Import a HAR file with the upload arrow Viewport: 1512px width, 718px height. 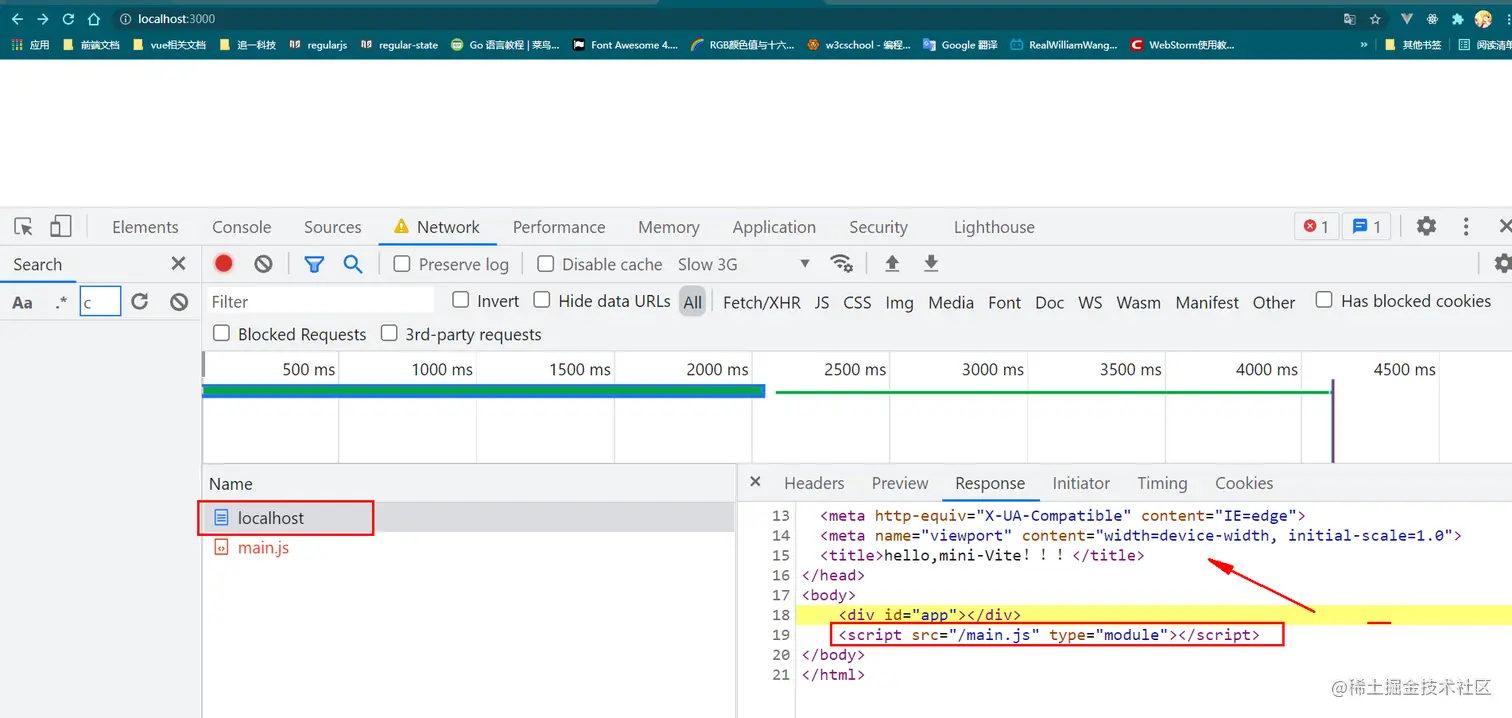[x=892, y=264]
